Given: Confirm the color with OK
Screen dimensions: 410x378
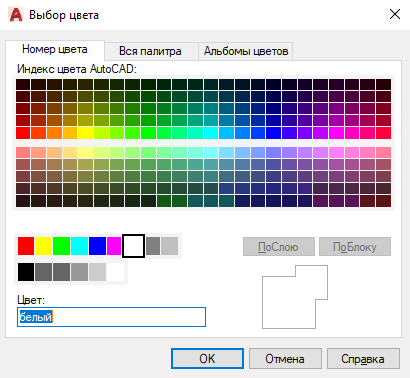Looking at the screenshot, I should click(207, 359).
